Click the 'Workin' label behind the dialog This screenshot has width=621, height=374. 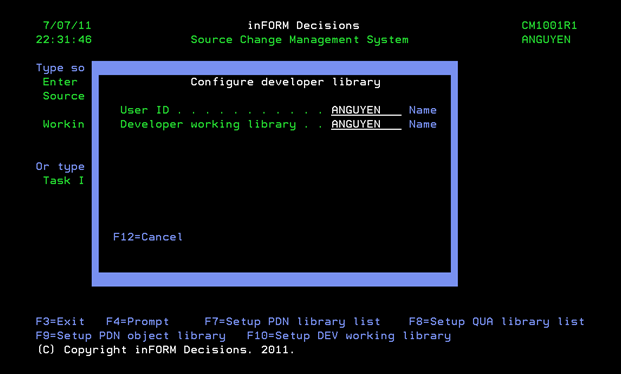coord(63,124)
